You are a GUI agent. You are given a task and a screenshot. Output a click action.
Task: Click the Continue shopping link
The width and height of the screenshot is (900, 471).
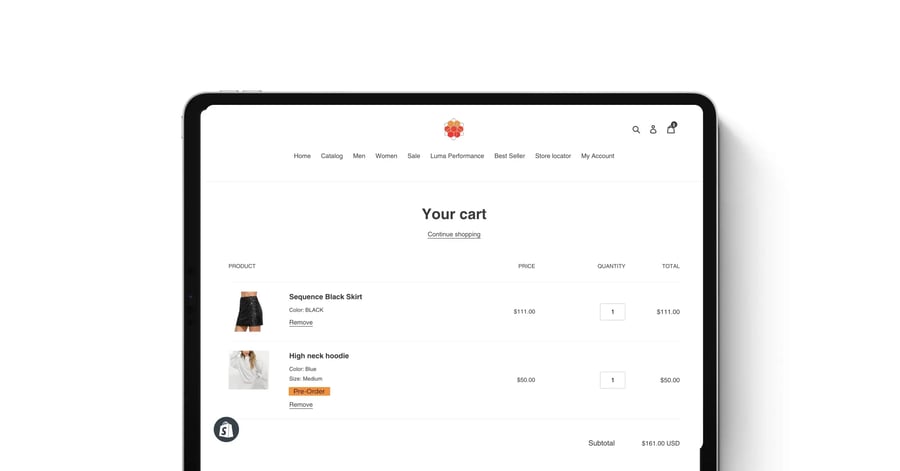click(454, 234)
